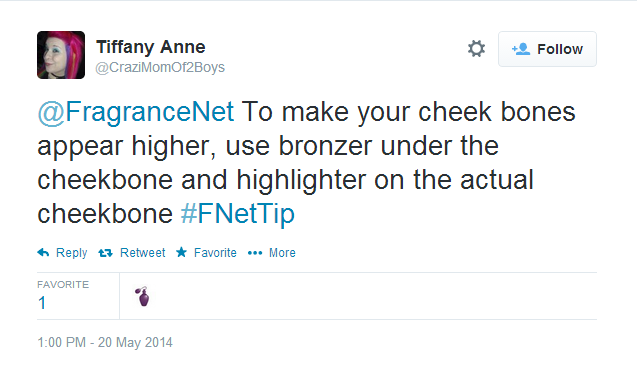Open Tiffany Anne's profile picture
Screen dimensions: 637x365
click(61, 55)
